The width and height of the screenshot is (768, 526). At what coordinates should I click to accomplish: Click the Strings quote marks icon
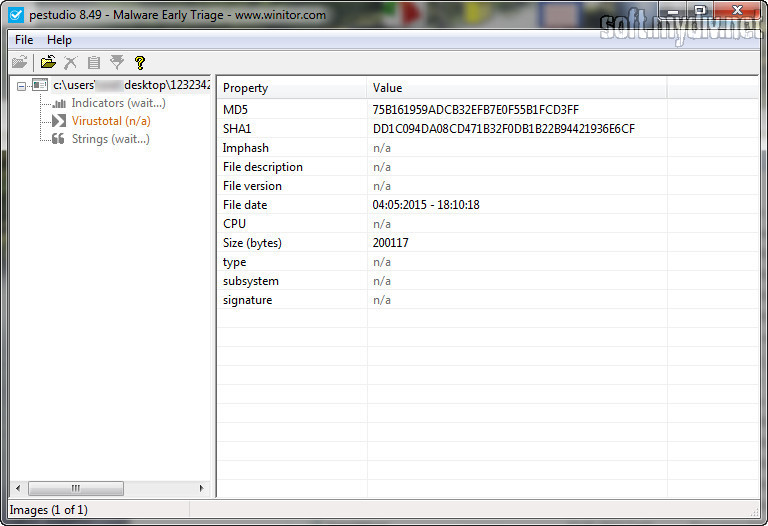(58, 139)
